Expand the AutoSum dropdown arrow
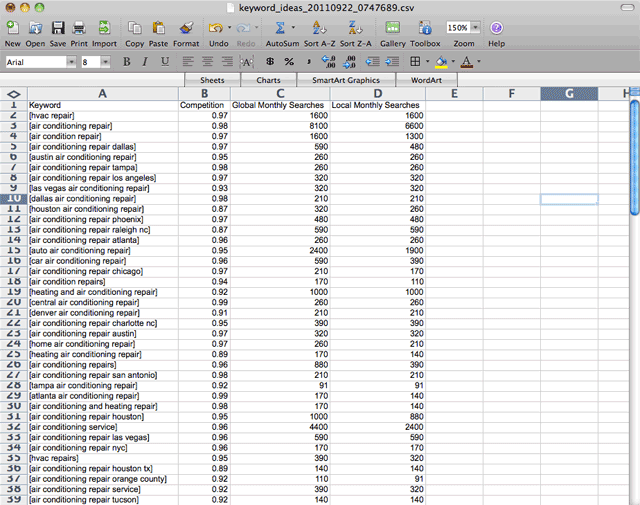 point(293,27)
